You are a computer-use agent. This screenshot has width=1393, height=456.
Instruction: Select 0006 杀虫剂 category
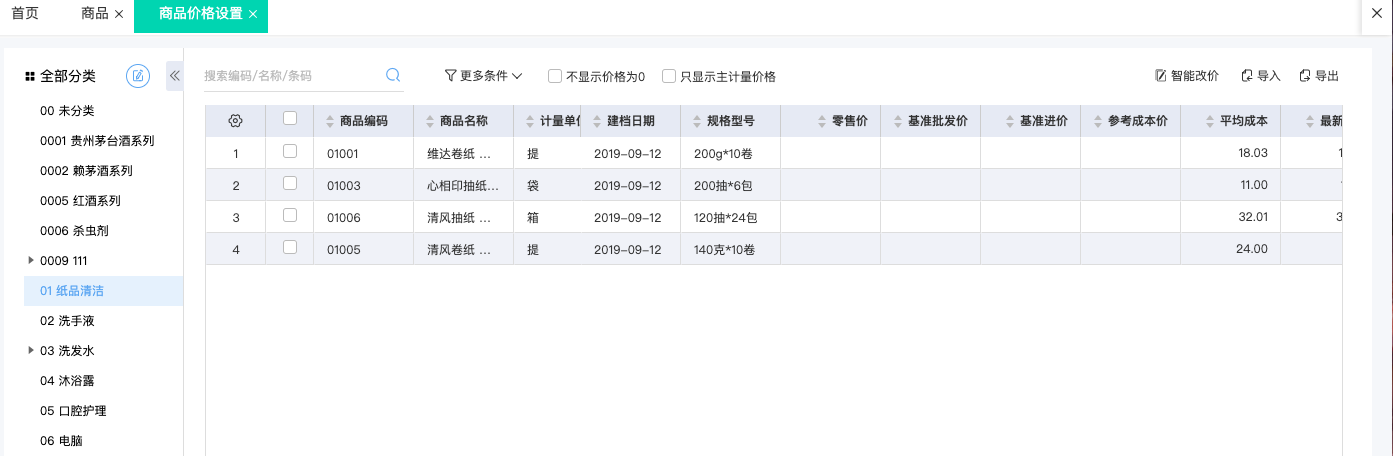click(x=74, y=231)
